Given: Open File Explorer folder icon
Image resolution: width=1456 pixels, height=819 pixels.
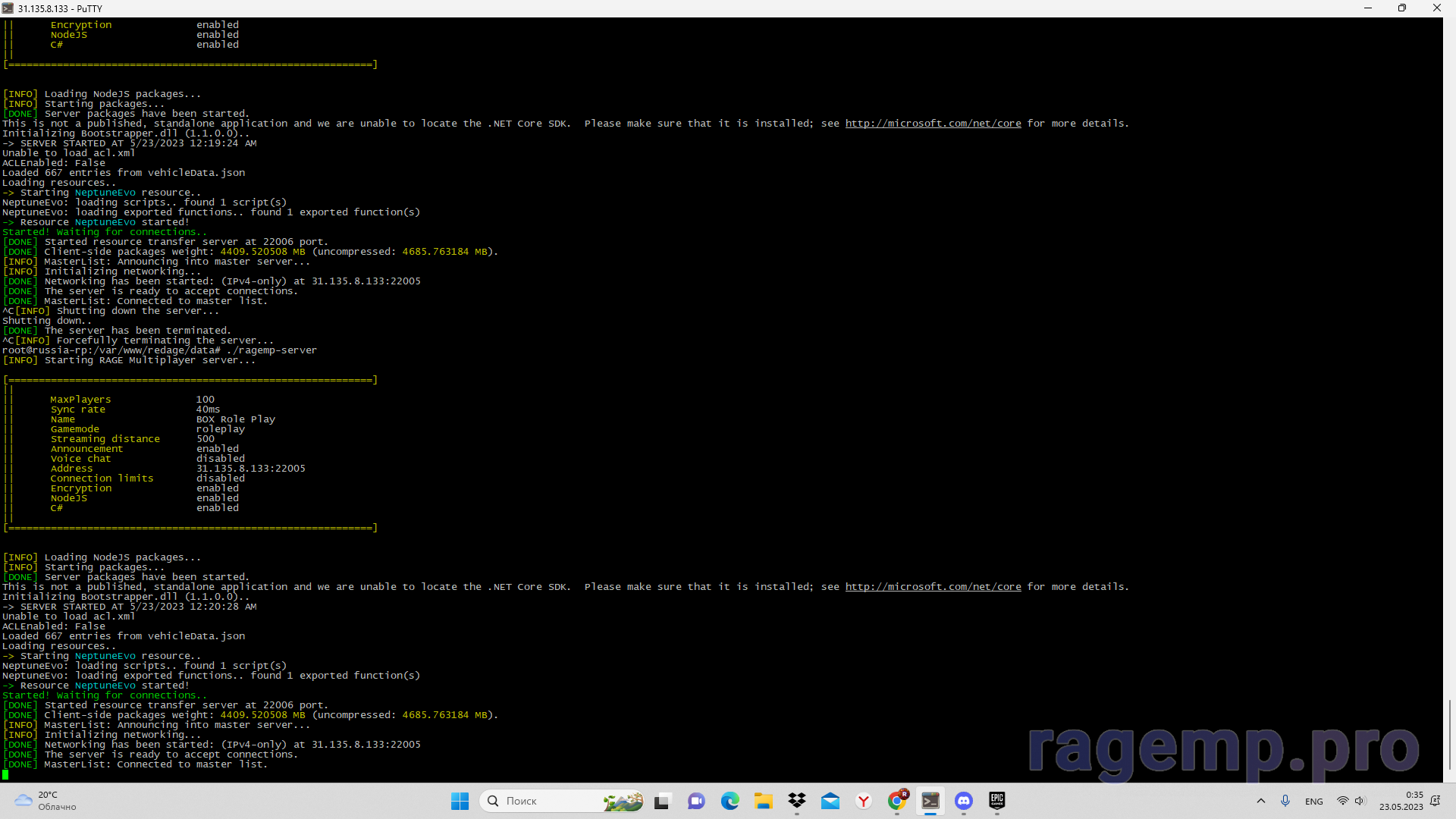Looking at the screenshot, I should tap(763, 801).
